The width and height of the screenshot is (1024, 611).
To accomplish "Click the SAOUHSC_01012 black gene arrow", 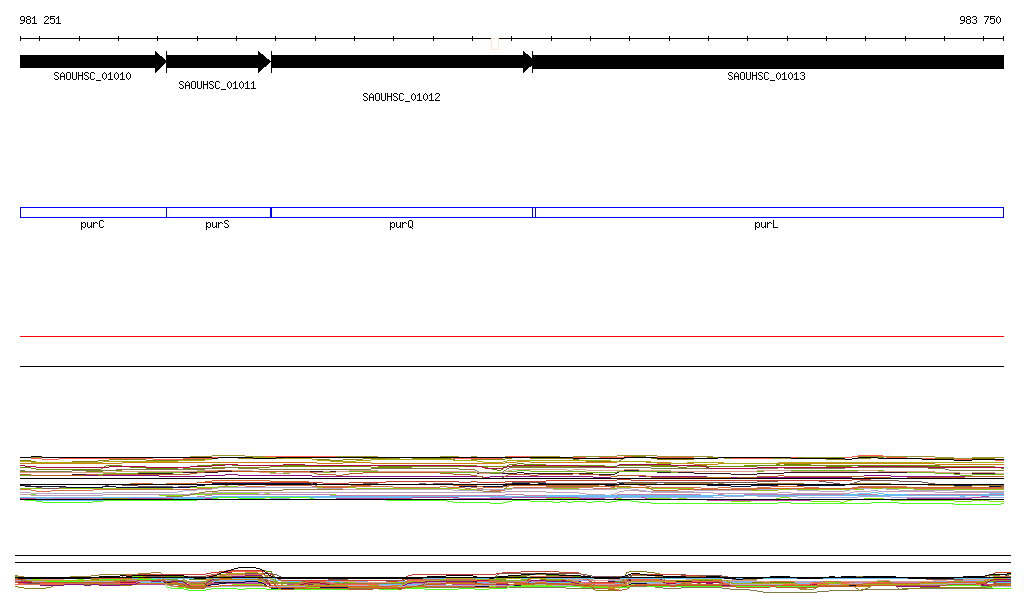I will (401, 62).
